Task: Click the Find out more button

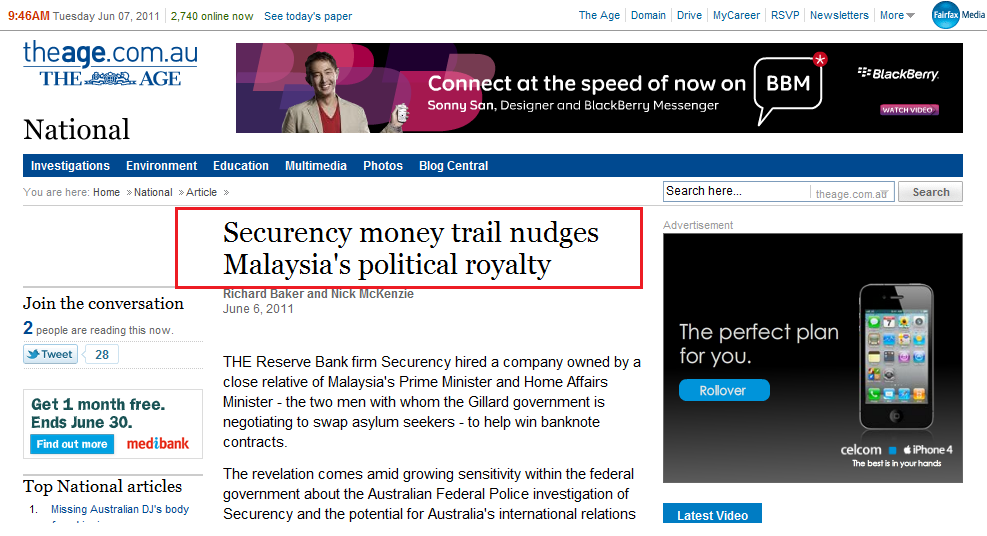Action: point(72,444)
